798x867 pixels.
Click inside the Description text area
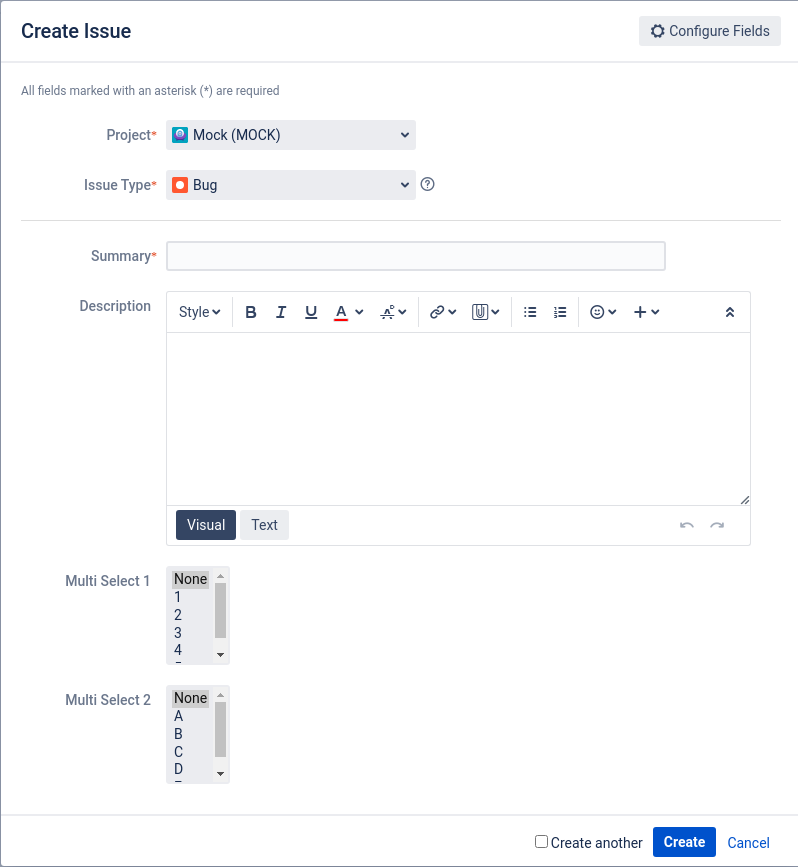pos(458,419)
